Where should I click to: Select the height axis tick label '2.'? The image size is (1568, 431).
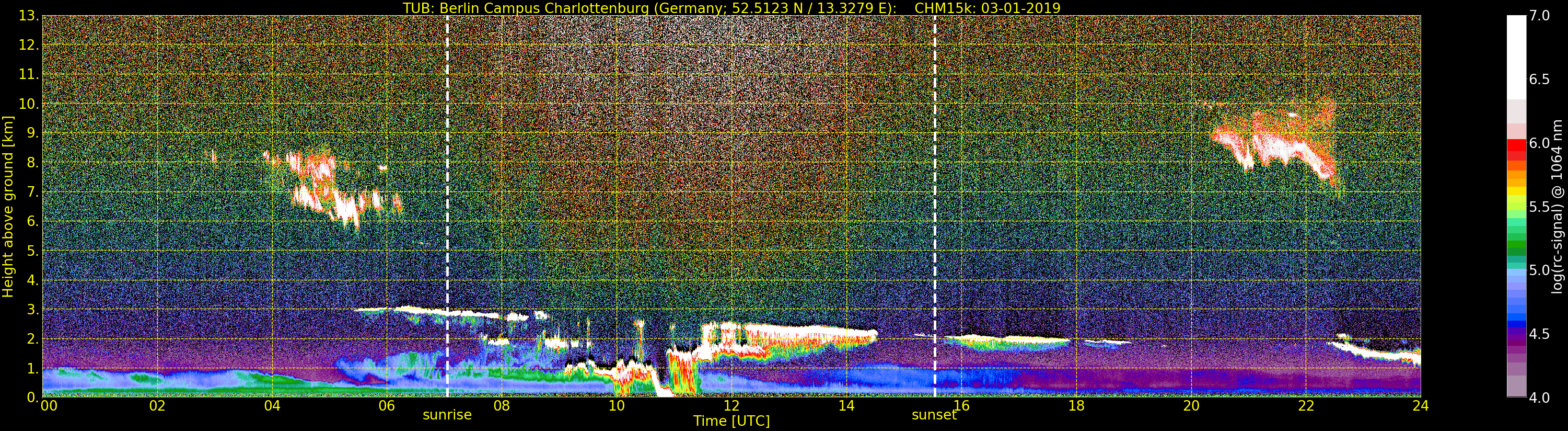click(33, 338)
